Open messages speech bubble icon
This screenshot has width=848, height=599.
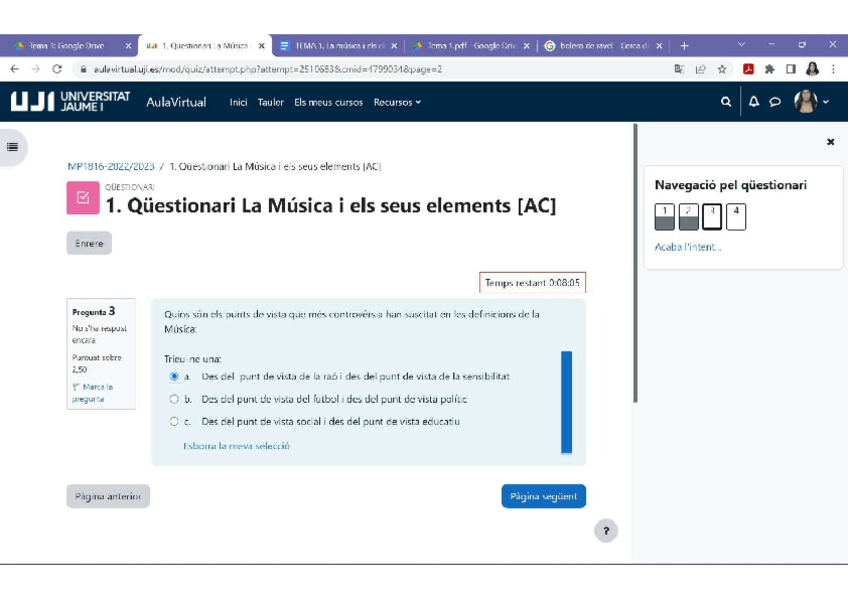pos(775,102)
